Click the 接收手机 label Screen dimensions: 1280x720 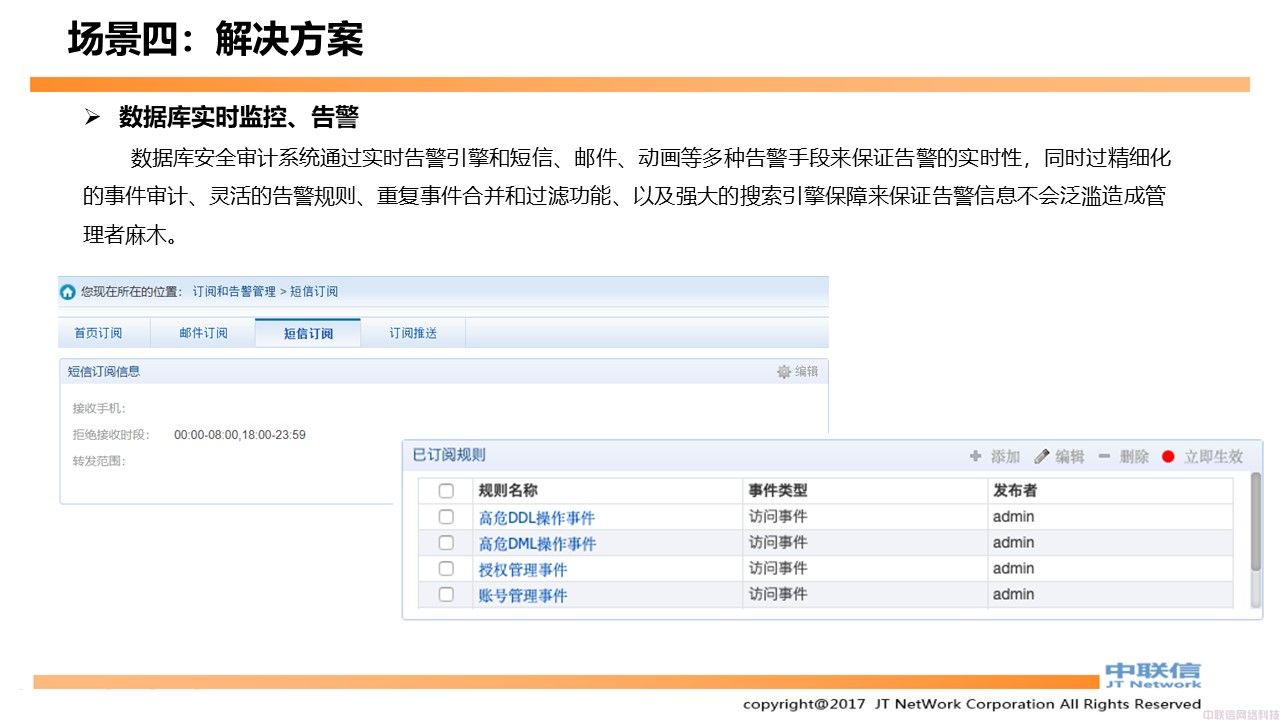(99, 408)
